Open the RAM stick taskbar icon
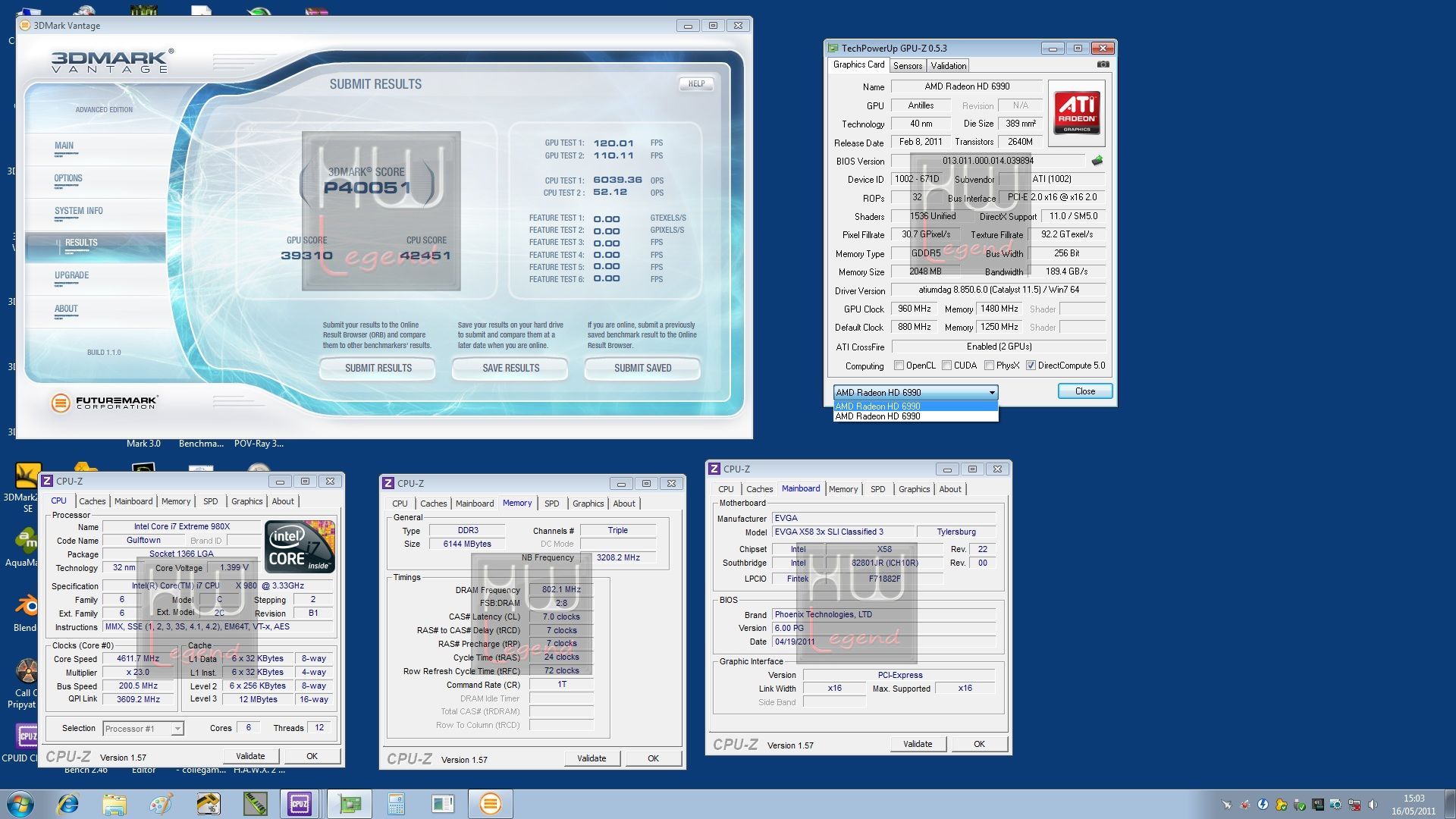1456x819 pixels. pyautogui.click(x=255, y=804)
